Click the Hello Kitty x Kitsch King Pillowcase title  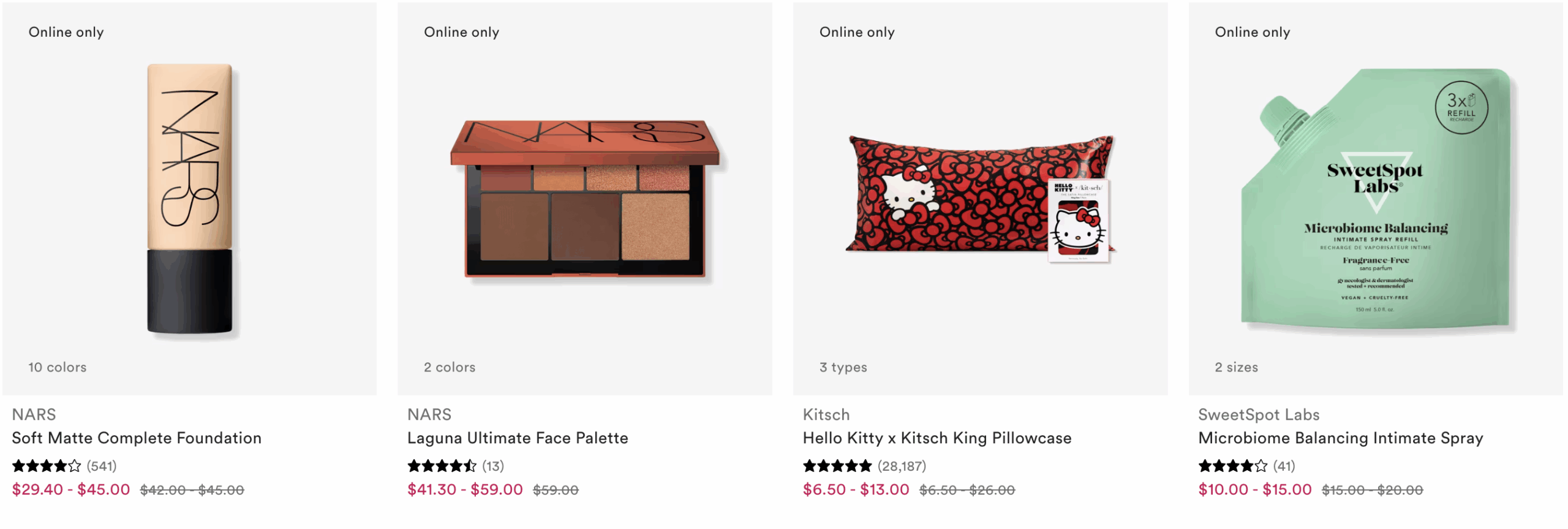click(x=937, y=438)
